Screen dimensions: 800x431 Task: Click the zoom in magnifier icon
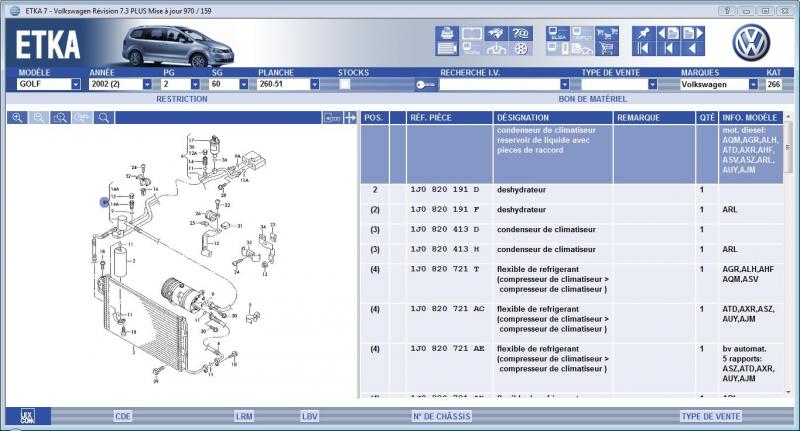17,118
